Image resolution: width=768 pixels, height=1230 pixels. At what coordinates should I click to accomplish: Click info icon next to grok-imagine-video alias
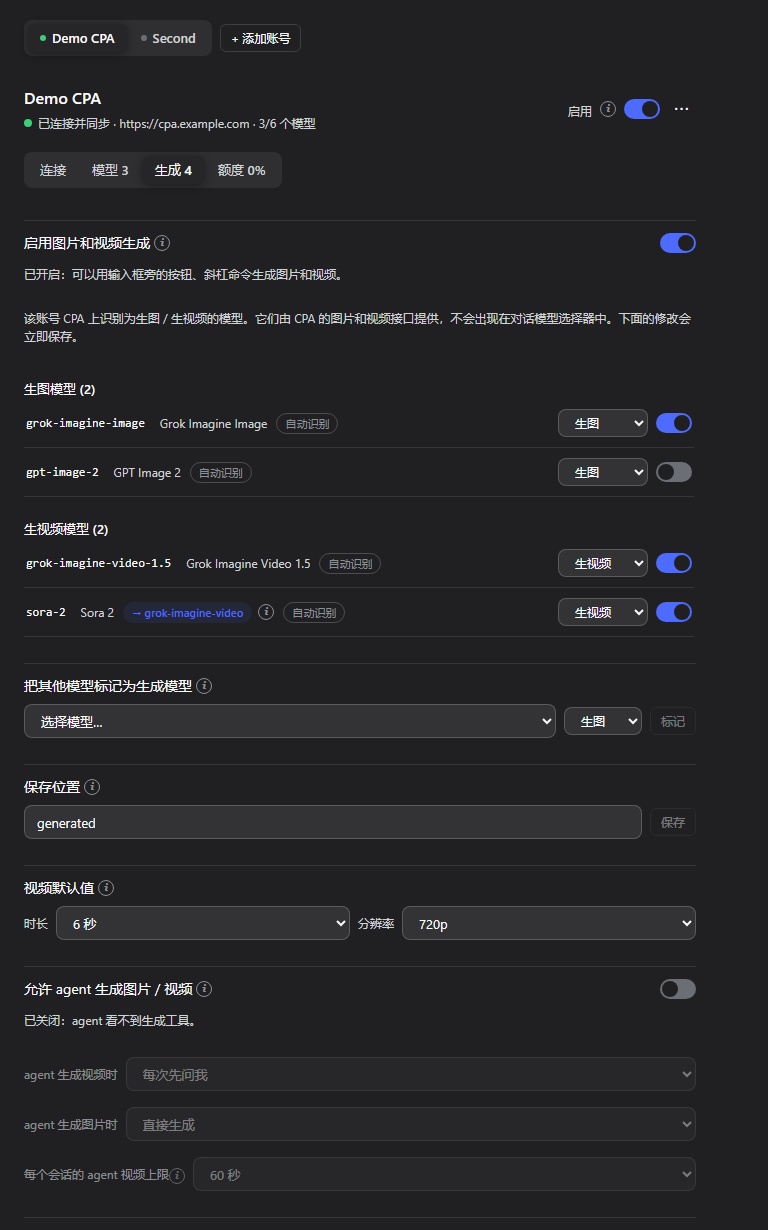coord(266,612)
